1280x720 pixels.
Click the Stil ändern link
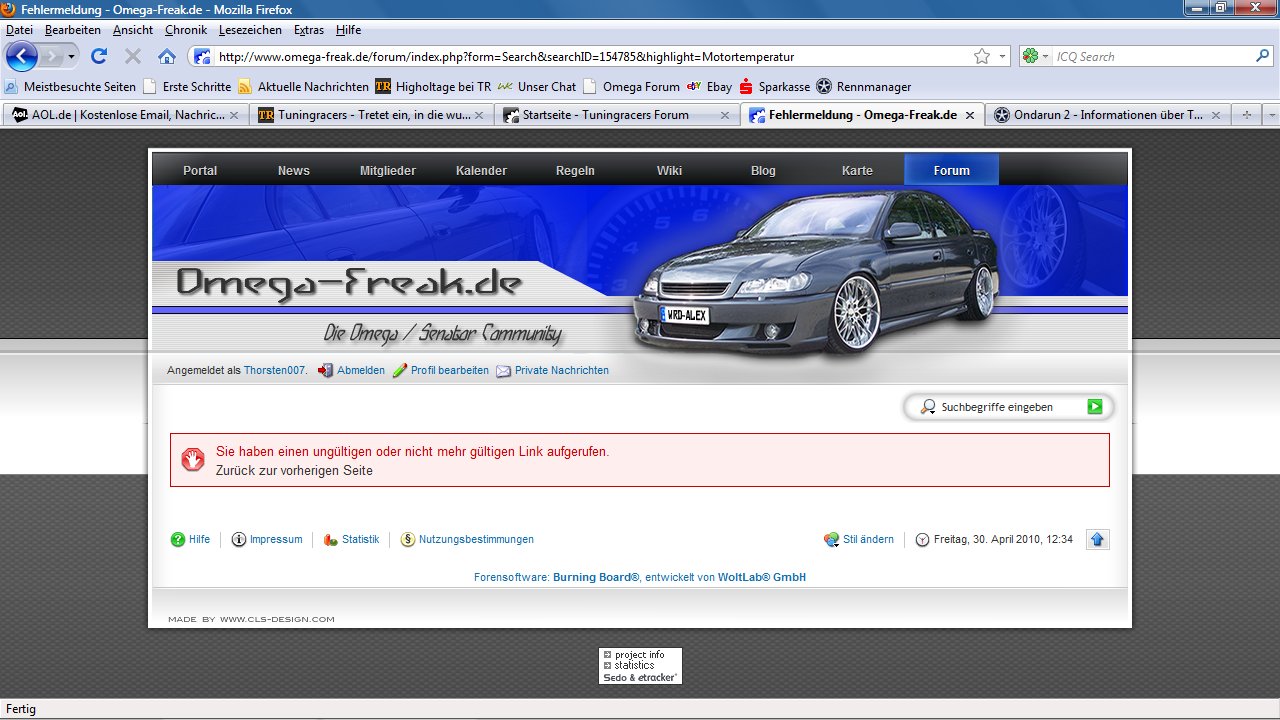pyautogui.click(x=868, y=539)
